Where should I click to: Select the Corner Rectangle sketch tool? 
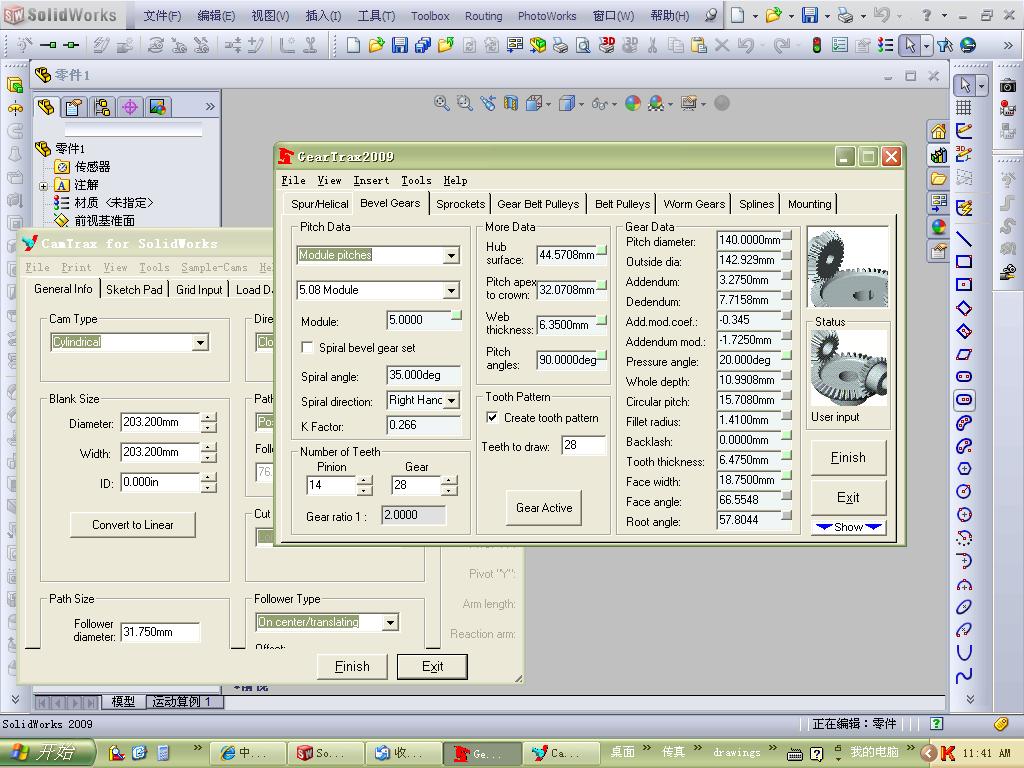pyautogui.click(x=964, y=261)
